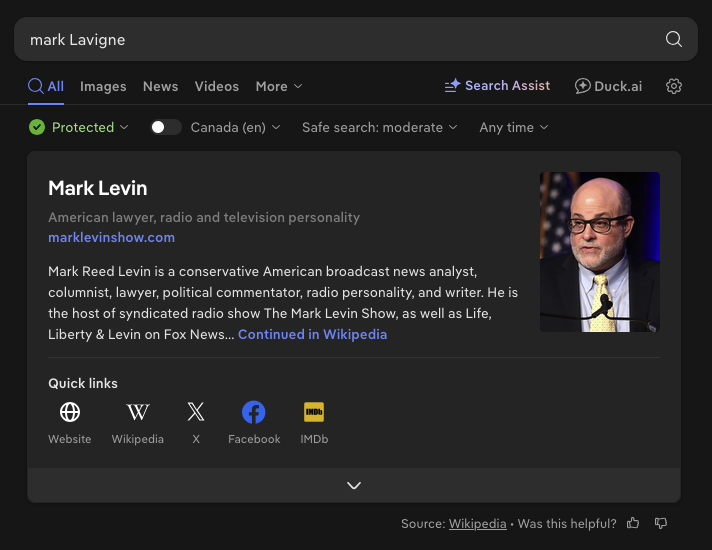This screenshot has width=712, height=550.
Task: Click the 'Was this helpful?' text
Action: (x=567, y=524)
